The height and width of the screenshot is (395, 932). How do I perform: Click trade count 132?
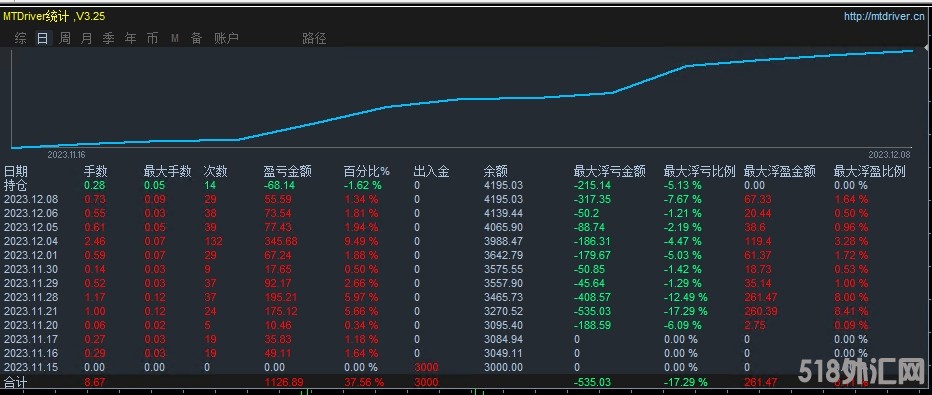point(213,241)
